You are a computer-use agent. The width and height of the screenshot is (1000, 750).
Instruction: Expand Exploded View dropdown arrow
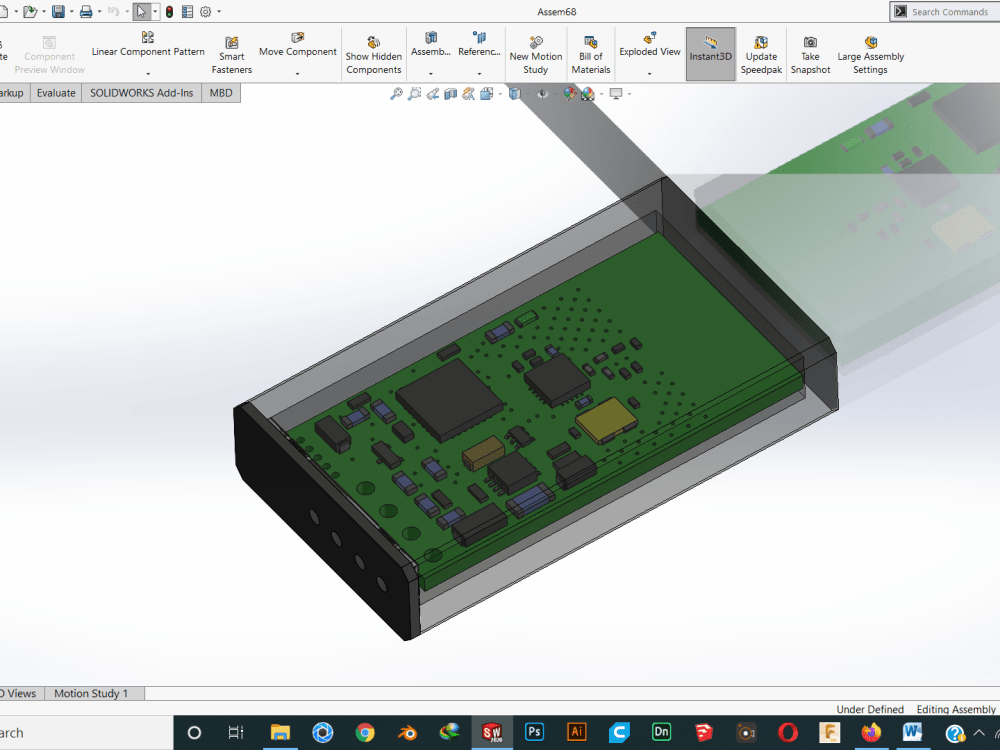point(649,74)
